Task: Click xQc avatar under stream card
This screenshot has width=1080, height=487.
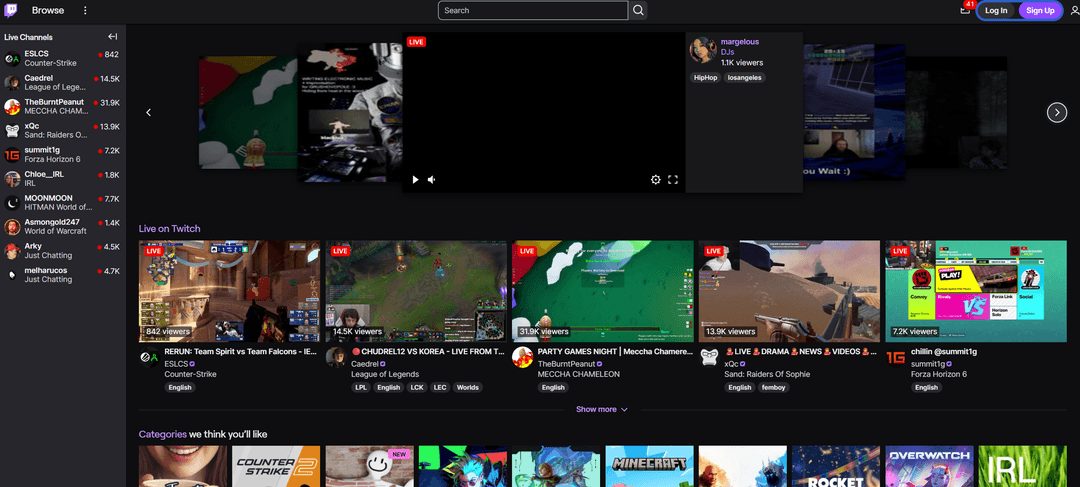Action: (709, 358)
